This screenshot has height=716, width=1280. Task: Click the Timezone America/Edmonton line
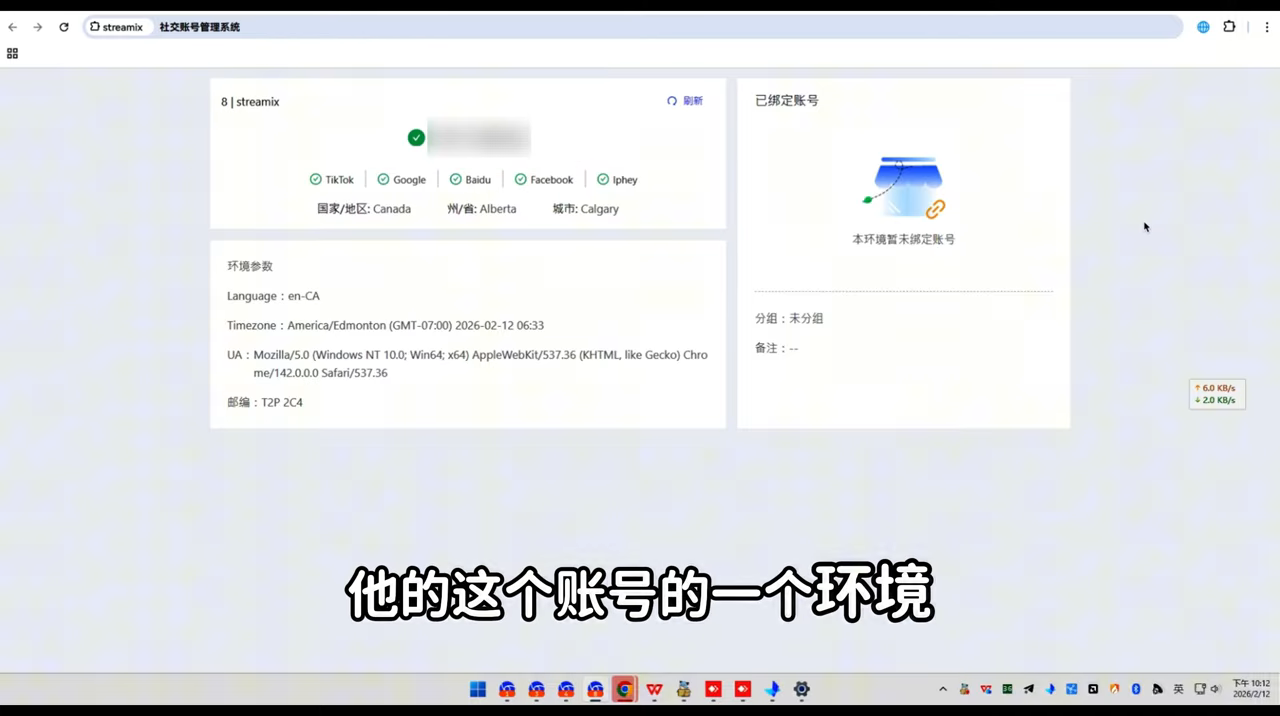[385, 325]
